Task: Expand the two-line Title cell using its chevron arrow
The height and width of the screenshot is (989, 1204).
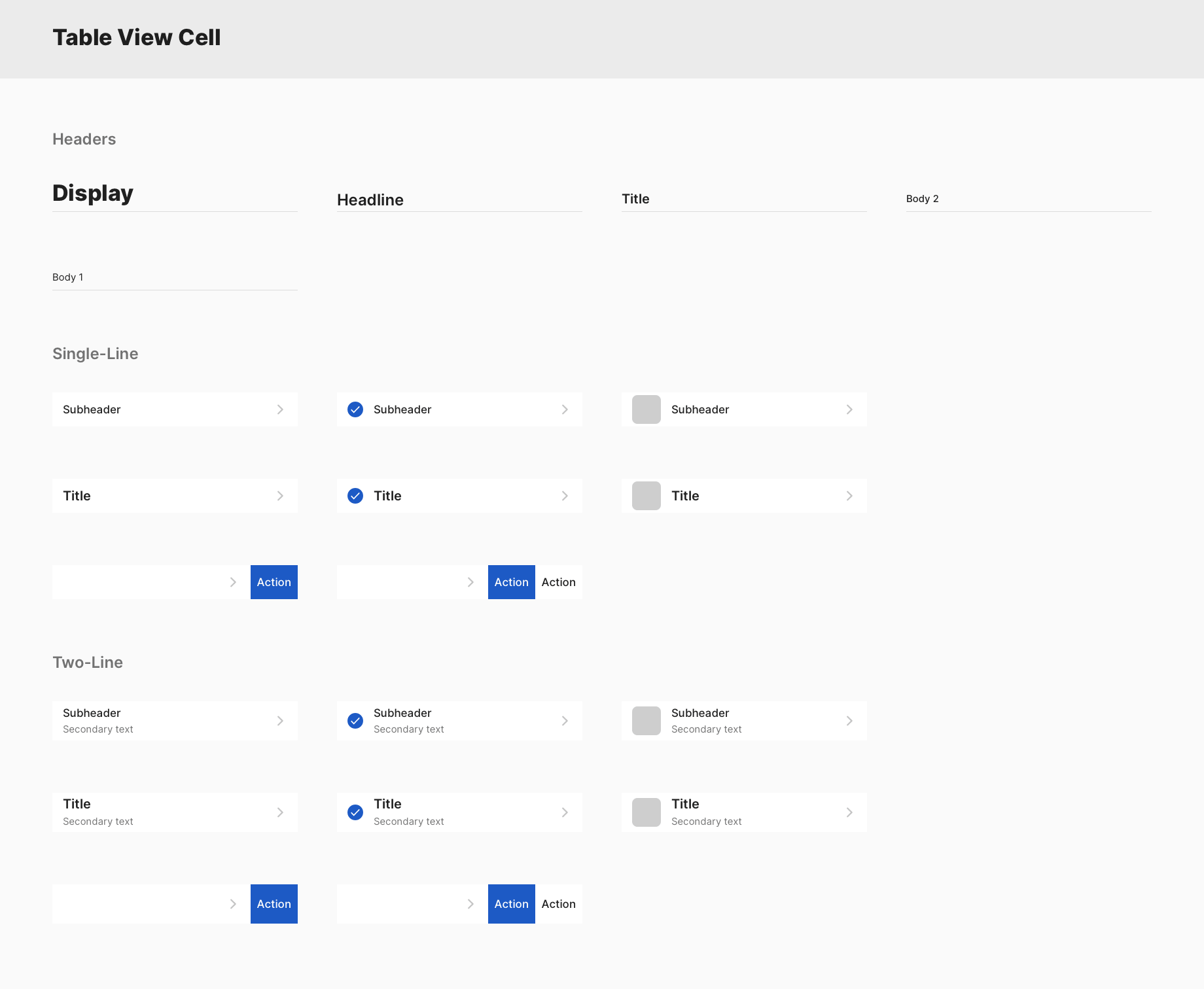Action: (x=280, y=812)
